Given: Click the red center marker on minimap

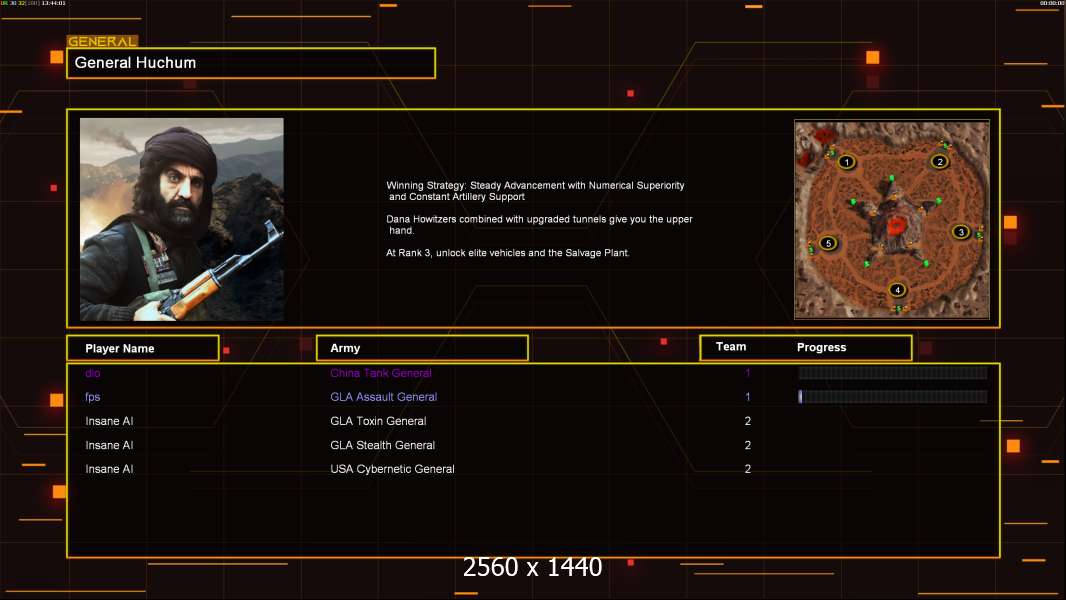Looking at the screenshot, I should click(x=897, y=225).
